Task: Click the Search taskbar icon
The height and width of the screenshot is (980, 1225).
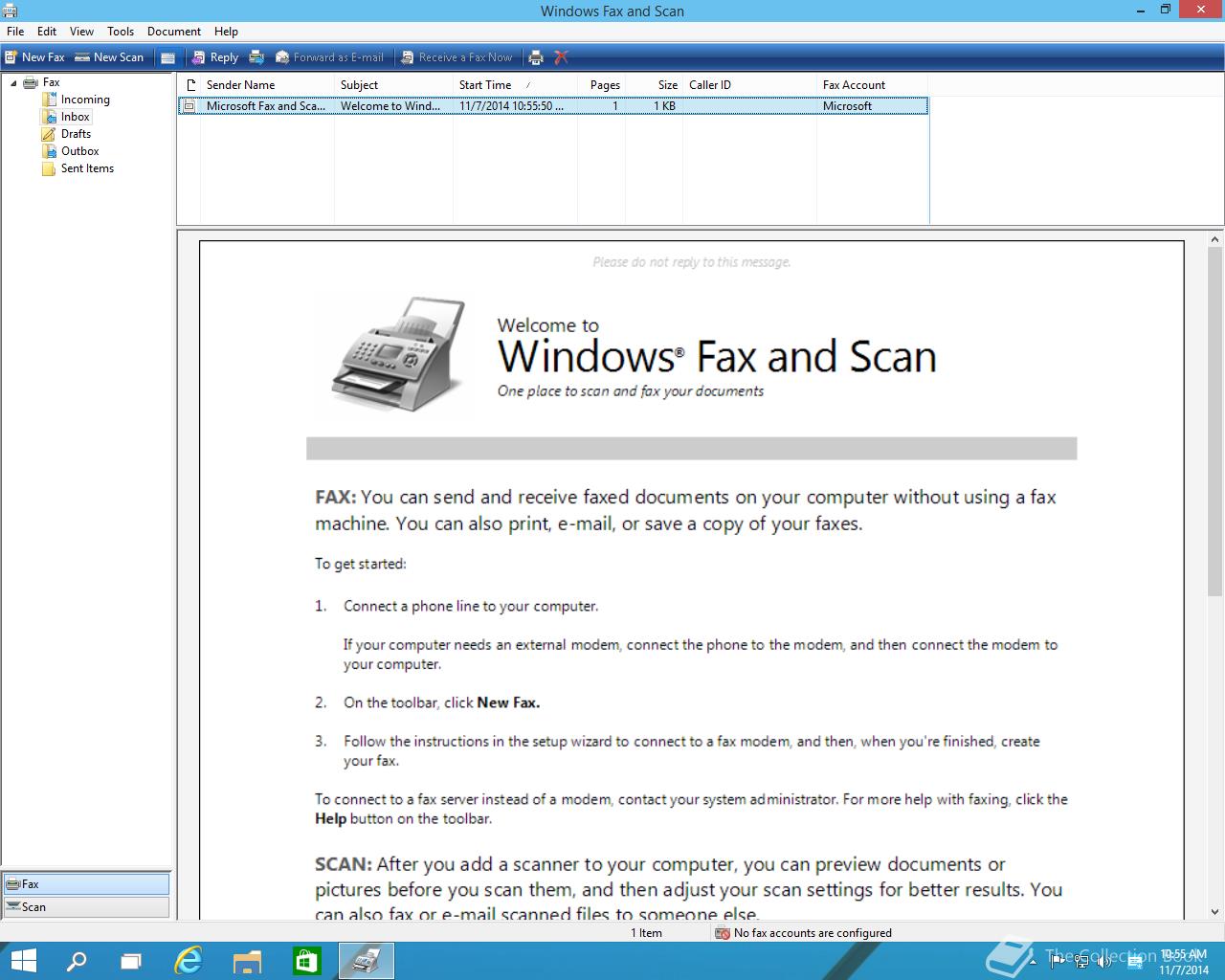Action: click(77, 961)
